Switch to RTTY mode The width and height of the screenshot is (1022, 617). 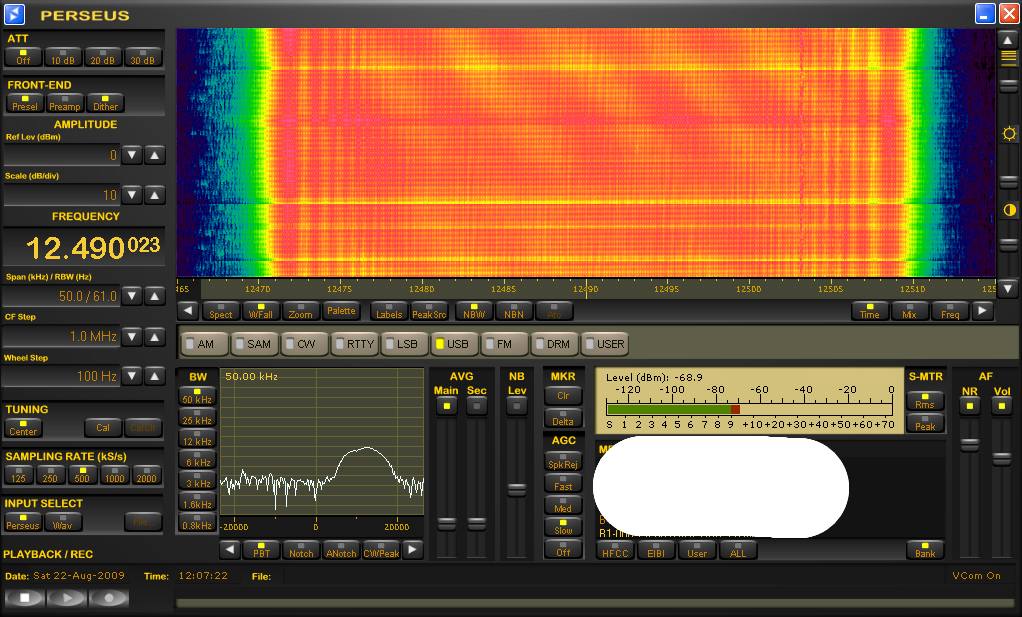coord(355,343)
